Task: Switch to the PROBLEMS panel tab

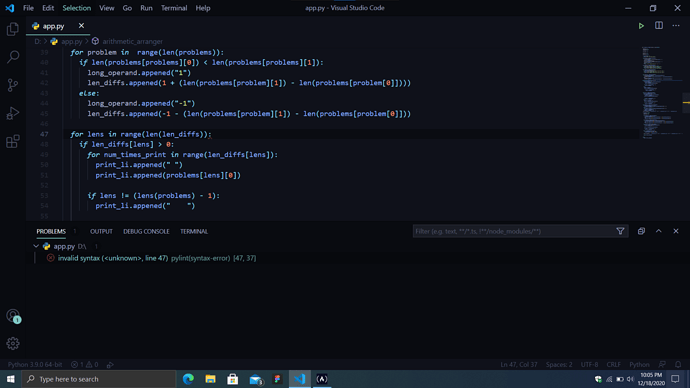Action: coord(51,231)
